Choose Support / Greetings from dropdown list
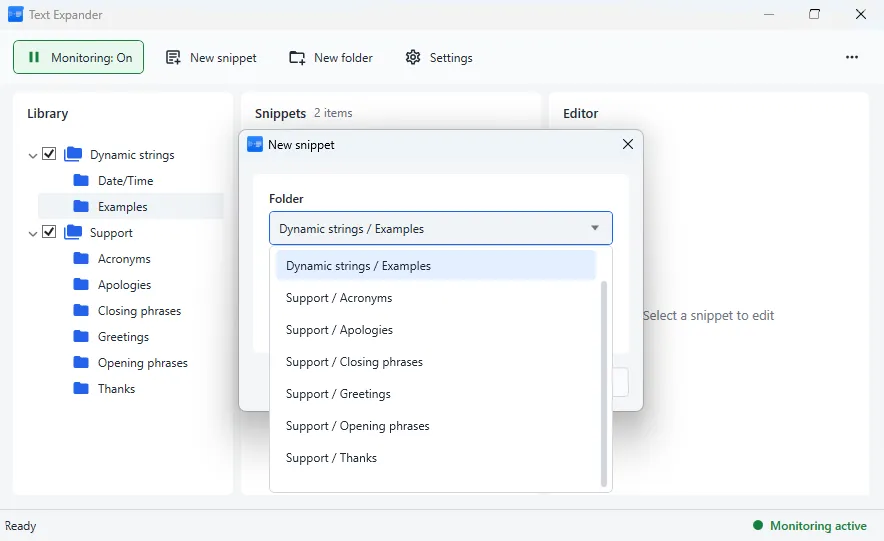Screen dimensions: 884x541 (436, 394)
